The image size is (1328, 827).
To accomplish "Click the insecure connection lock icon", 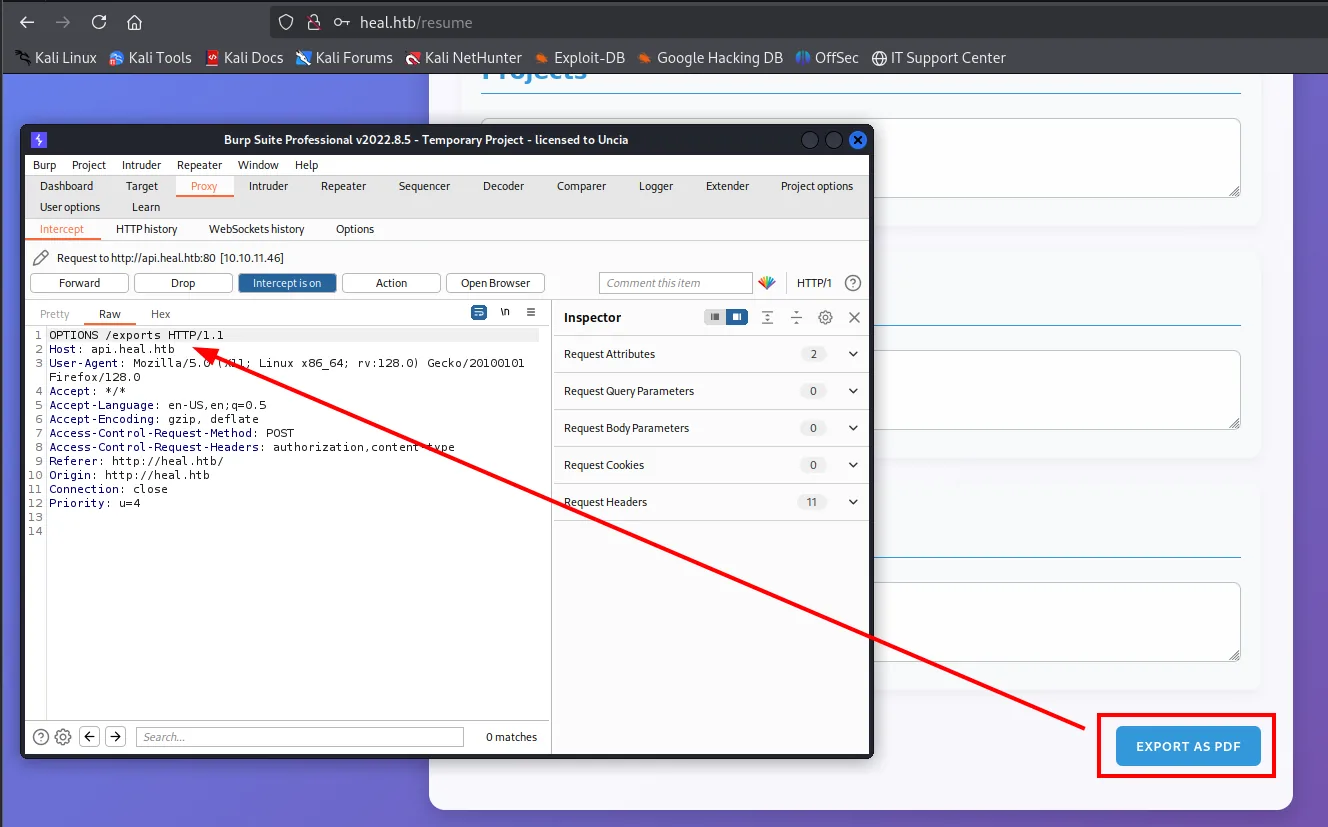I will (313, 22).
